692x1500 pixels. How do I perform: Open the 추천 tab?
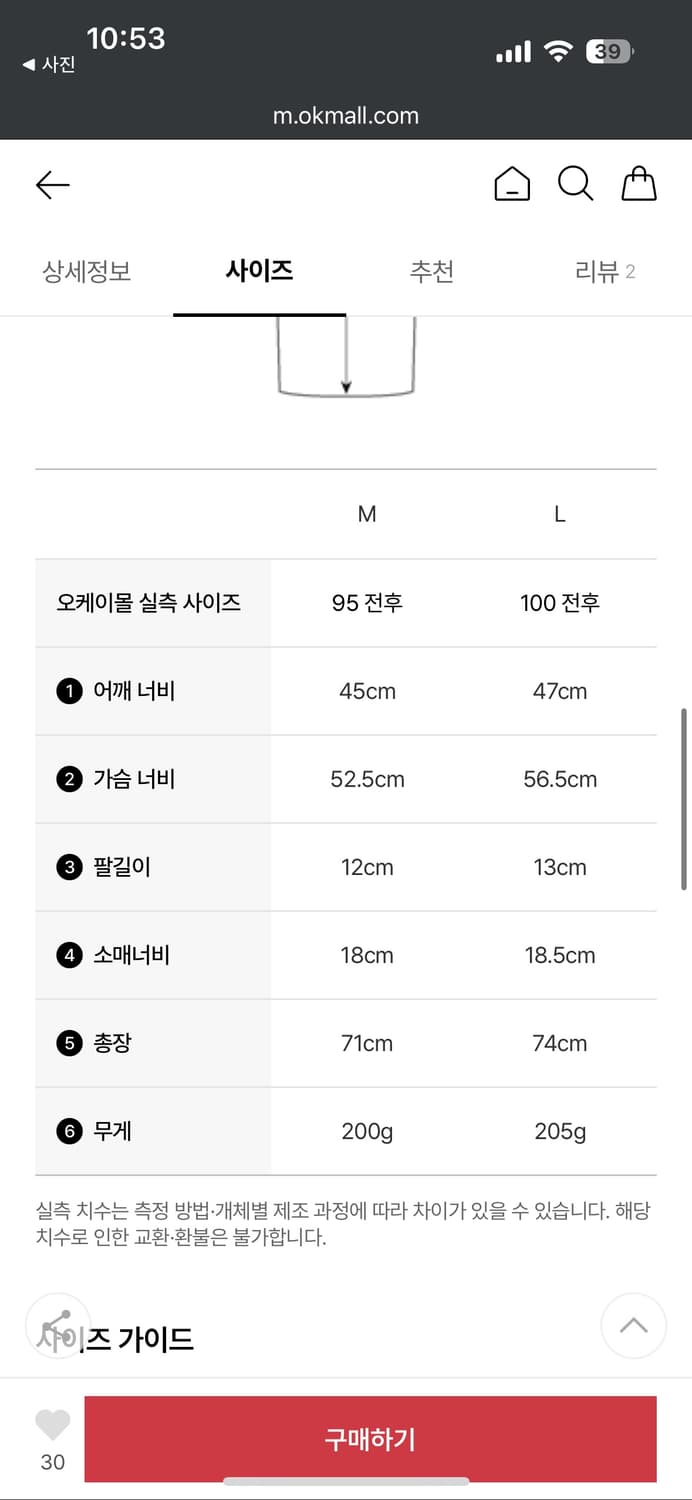[432, 271]
